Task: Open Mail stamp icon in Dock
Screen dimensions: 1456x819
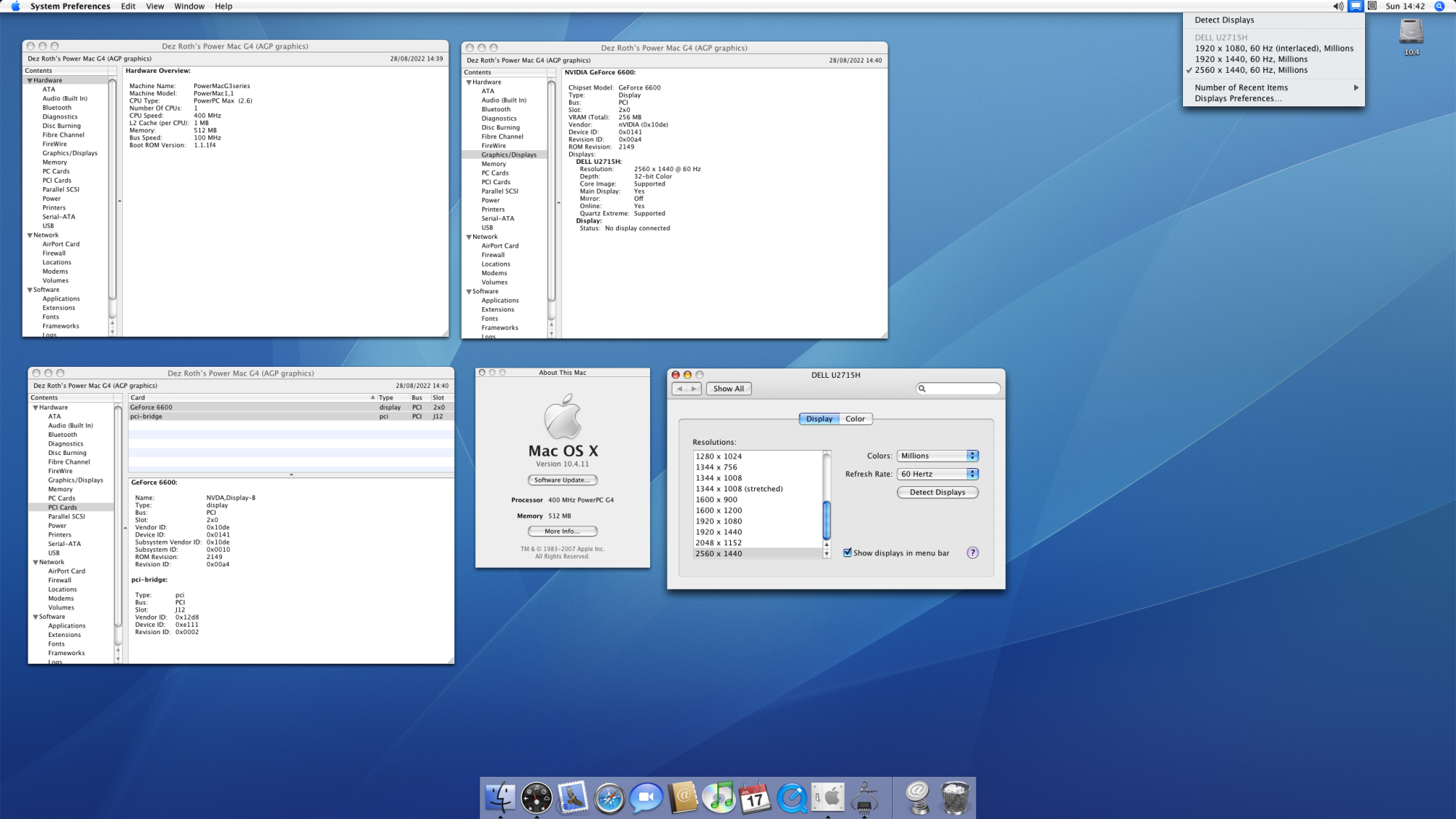Action: click(573, 798)
